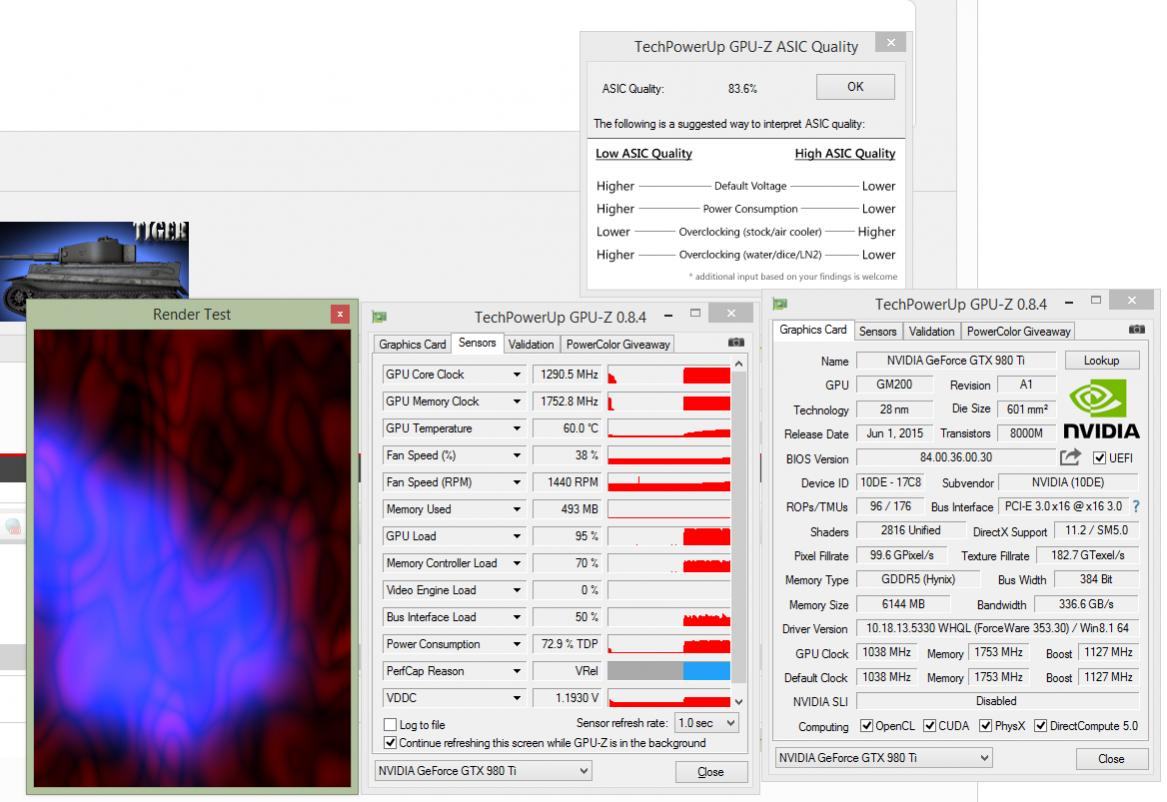Open PerfCap Reason sensor dropdown
The width and height of the screenshot is (1167, 802).
[x=517, y=670]
